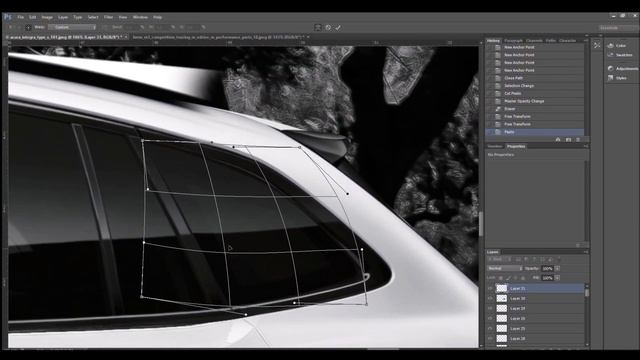Hide Layer 26 with its eye icon
The width and height of the screenshot is (640, 360).
tap(490, 318)
